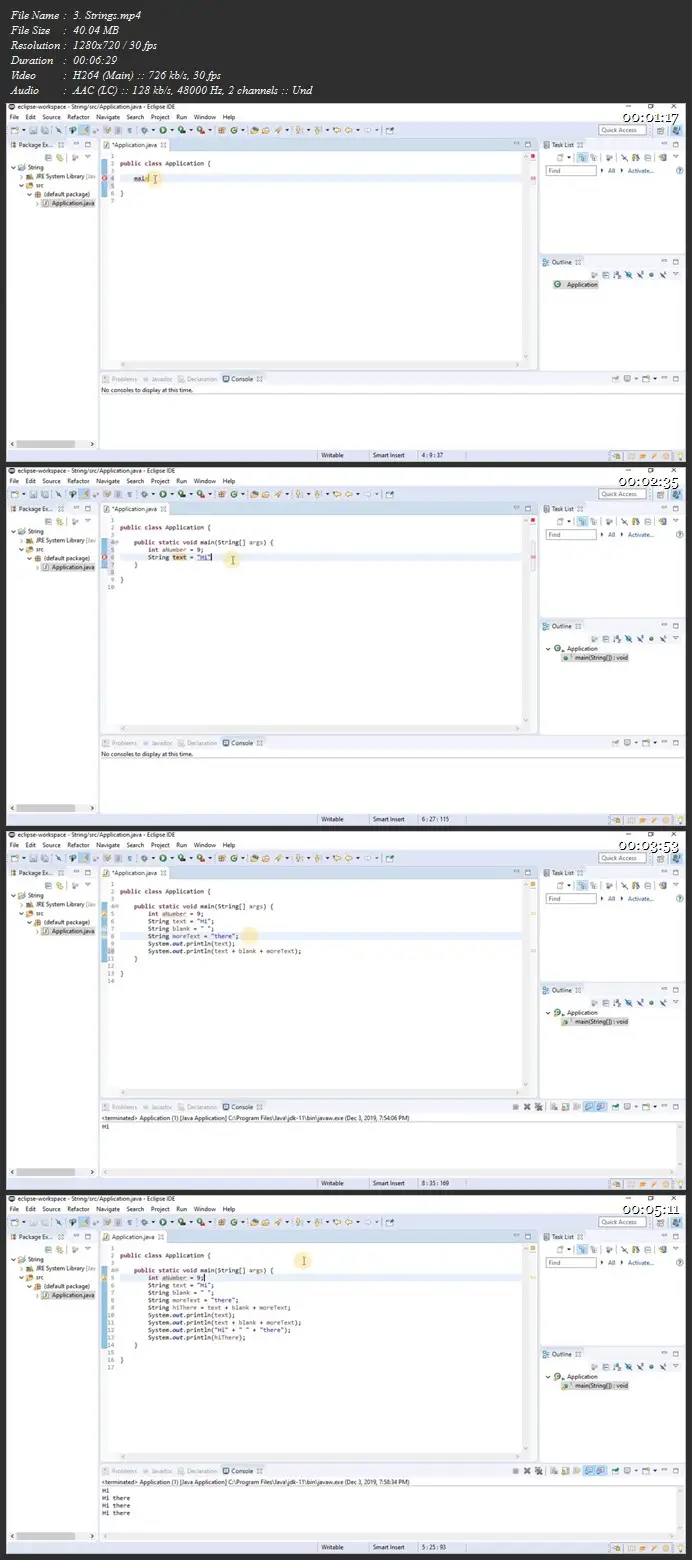Collapse src folder in 00:03:53 frame tree
This screenshot has width=692, height=1560.
pos(21,913)
